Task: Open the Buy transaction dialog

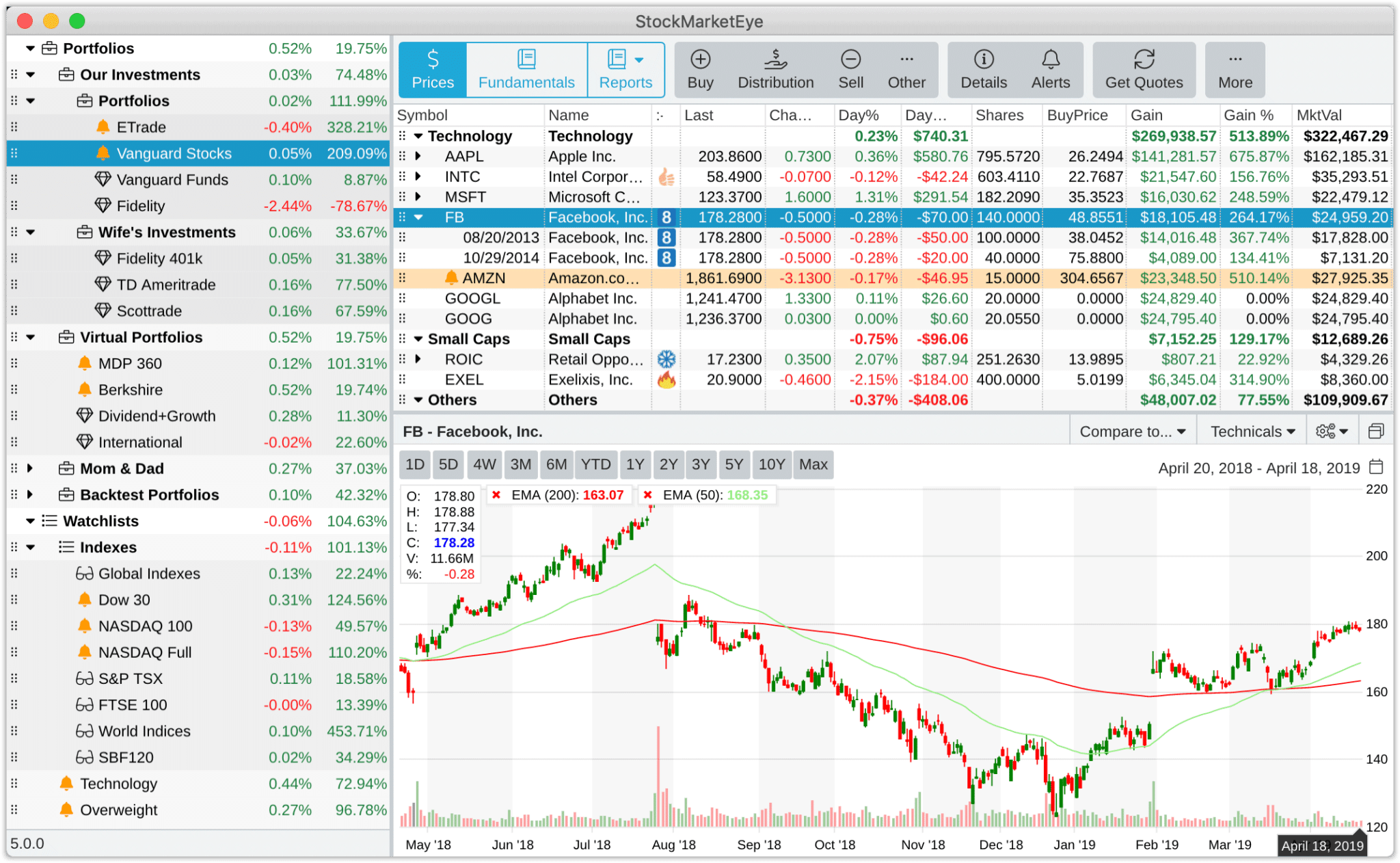Action: [x=700, y=68]
